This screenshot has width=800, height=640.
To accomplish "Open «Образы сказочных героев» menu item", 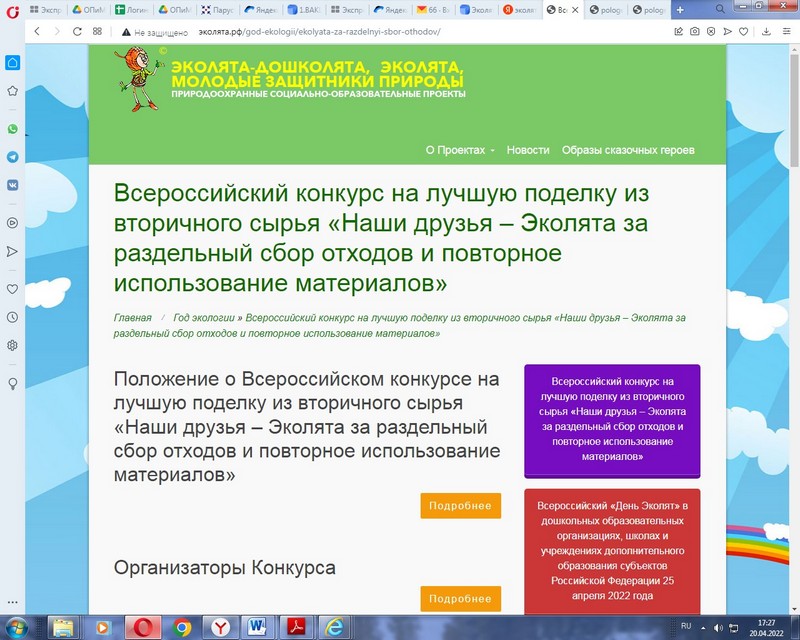I will click(x=628, y=150).
